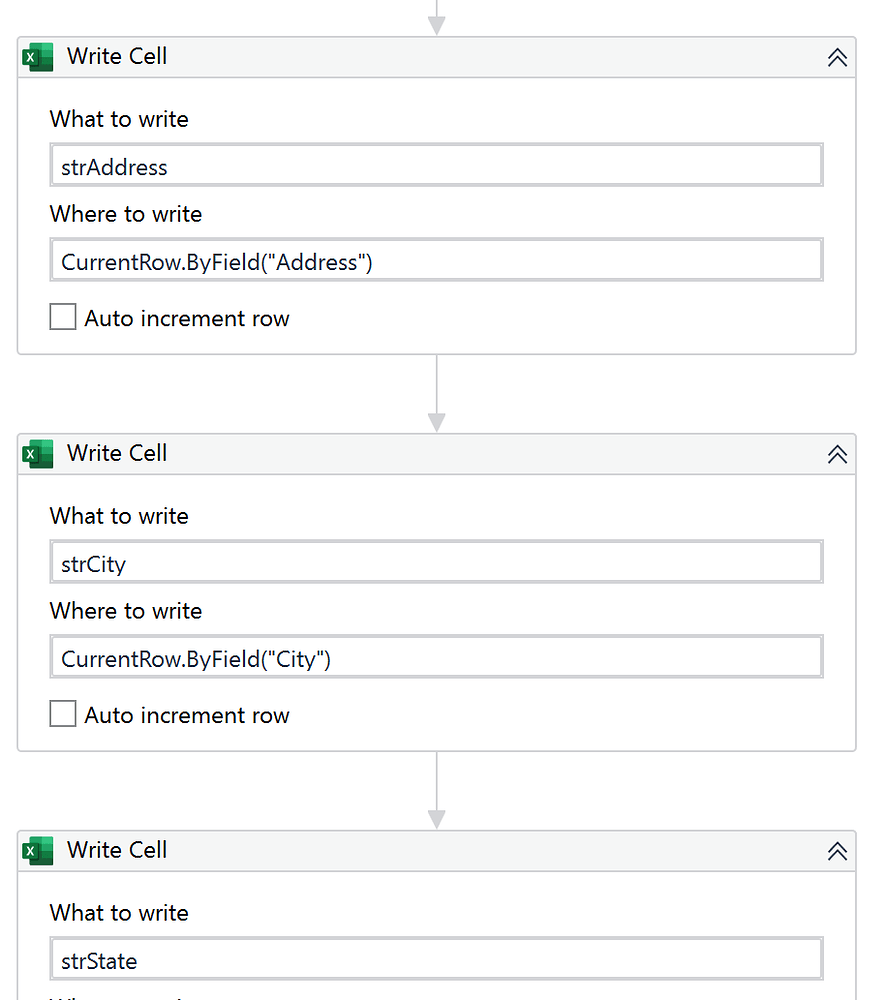
Task: Click the 'Where to write' label in the City activity
Action: click(x=126, y=611)
